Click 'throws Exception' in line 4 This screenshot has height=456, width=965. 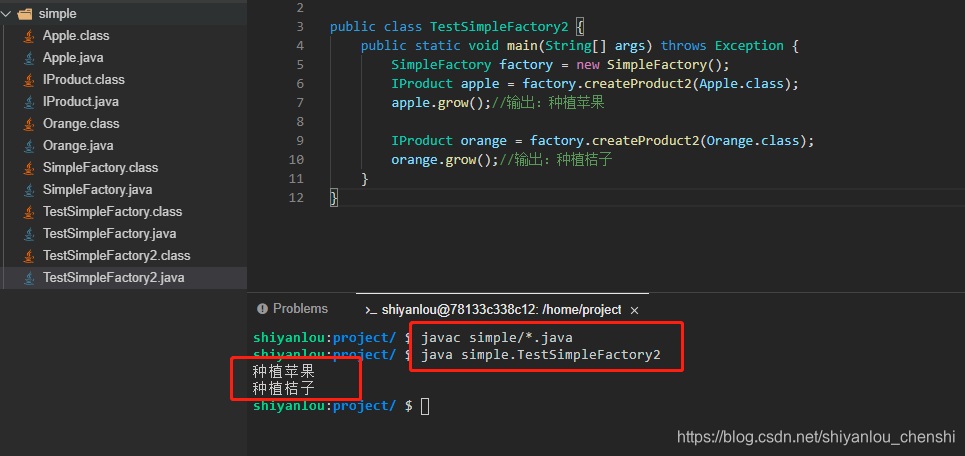(x=722, y=46)
